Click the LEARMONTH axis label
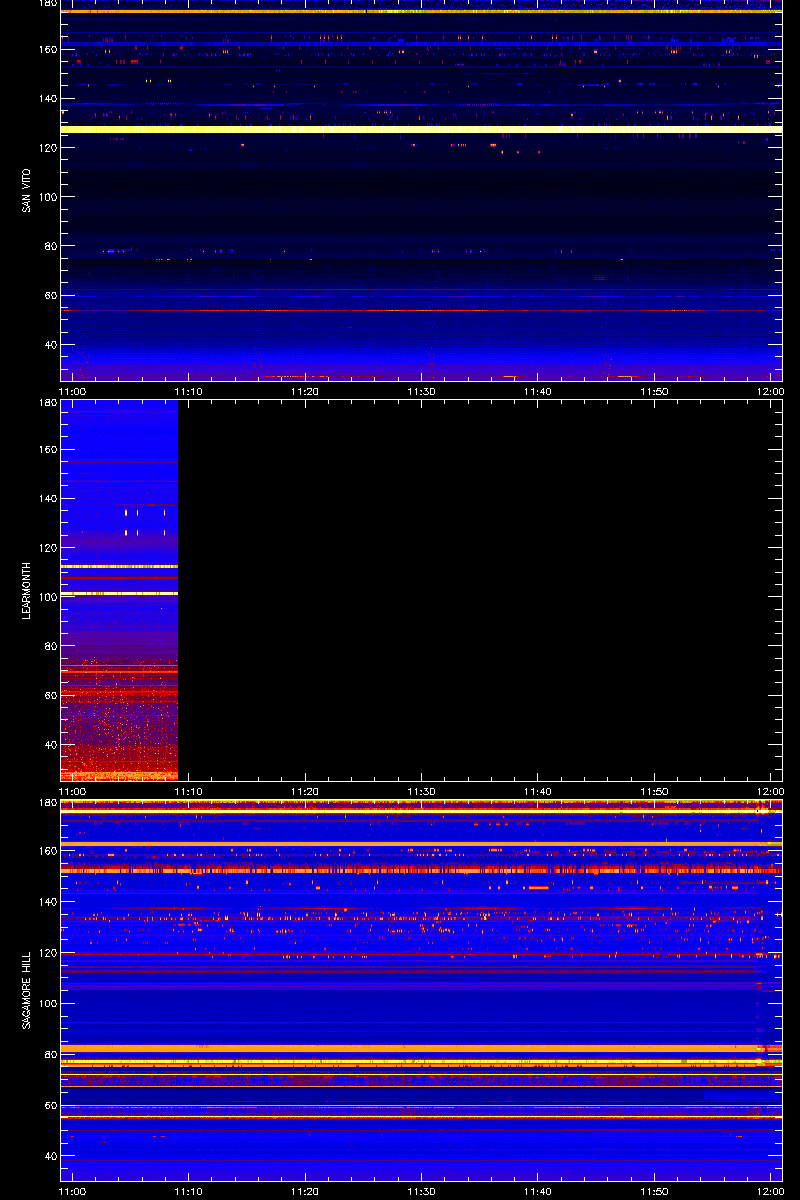This screenshot has width=800, height=1200. click(x=27, y=590)
